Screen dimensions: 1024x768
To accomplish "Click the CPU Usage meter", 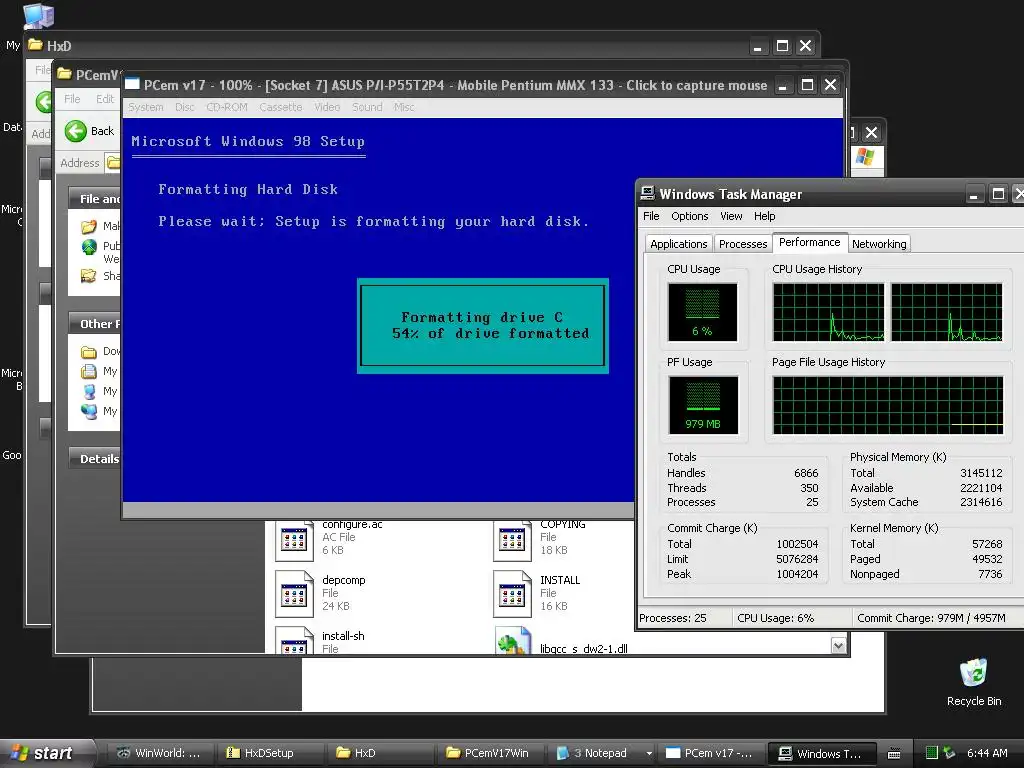I will coord(703,312).
